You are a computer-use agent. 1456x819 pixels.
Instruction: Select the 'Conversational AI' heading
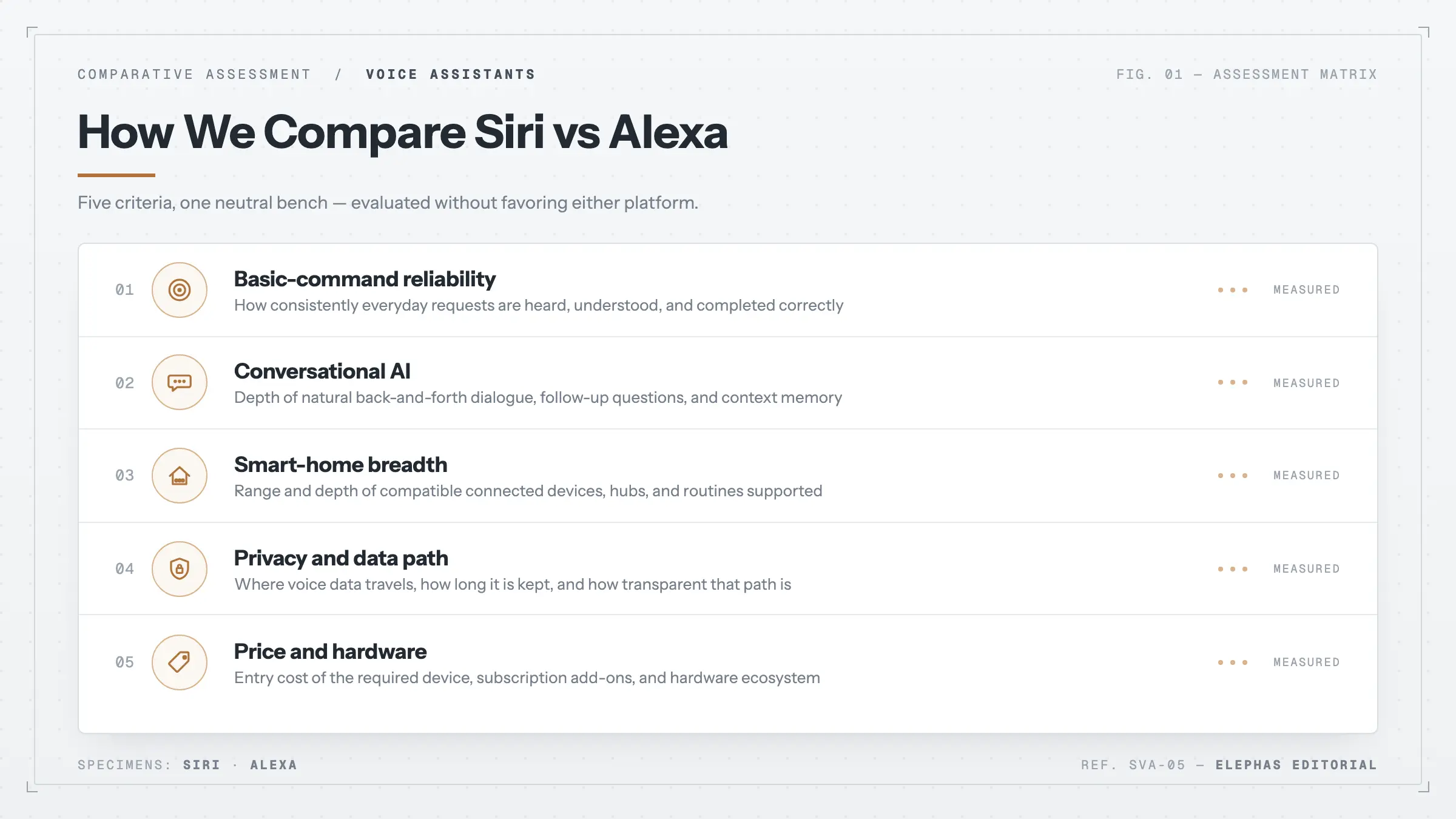322,371
